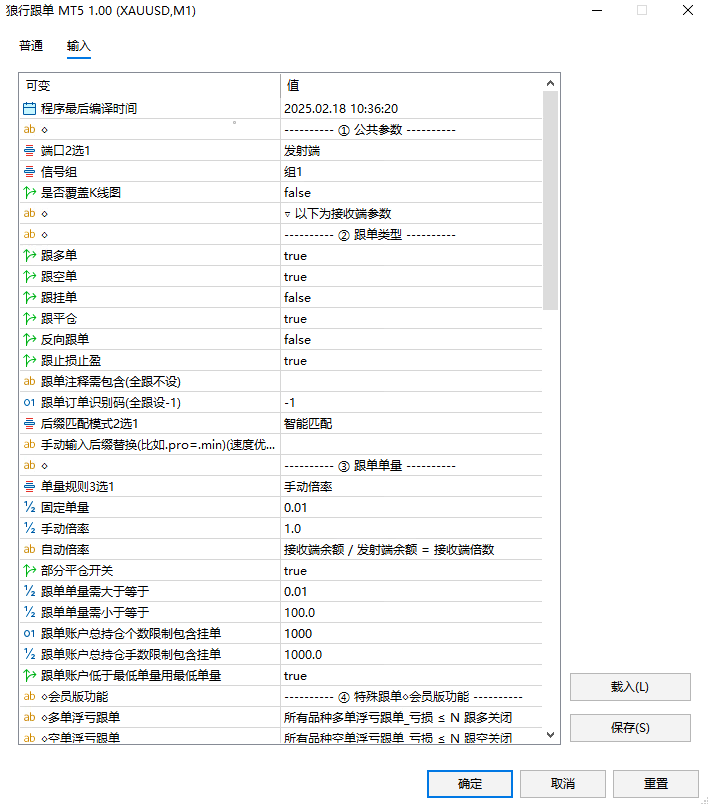708x804 pixels.
Task: Click the boolean icon beside 跟平仓
Action: click(30, 319)
